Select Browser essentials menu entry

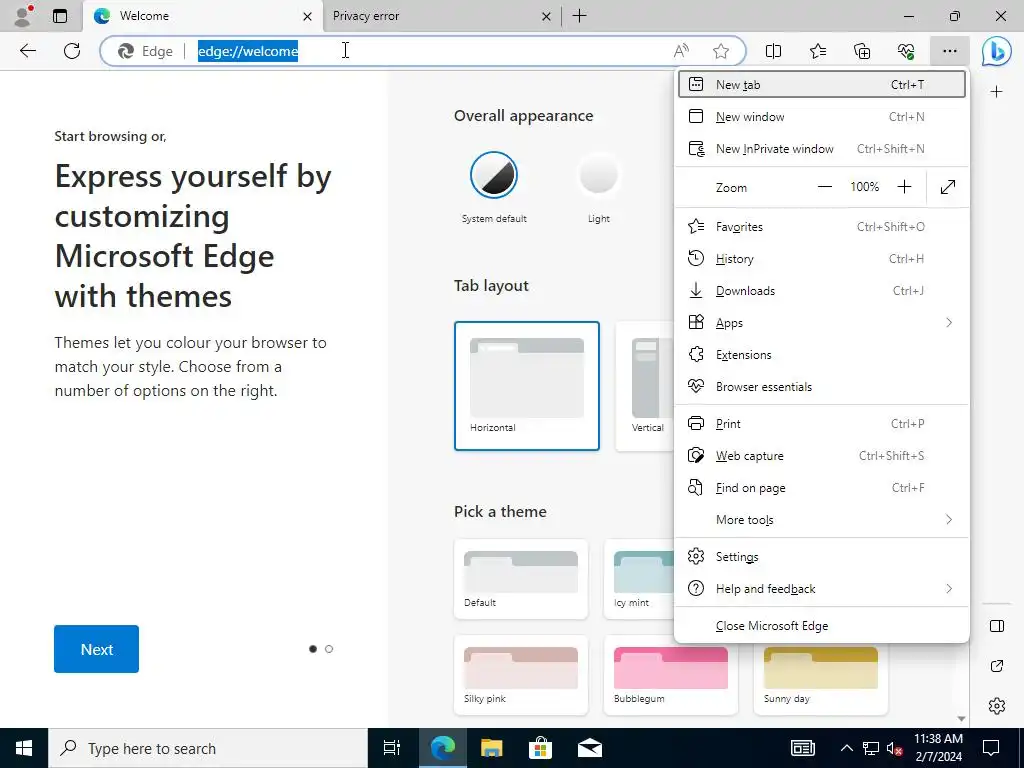point(822,387)
